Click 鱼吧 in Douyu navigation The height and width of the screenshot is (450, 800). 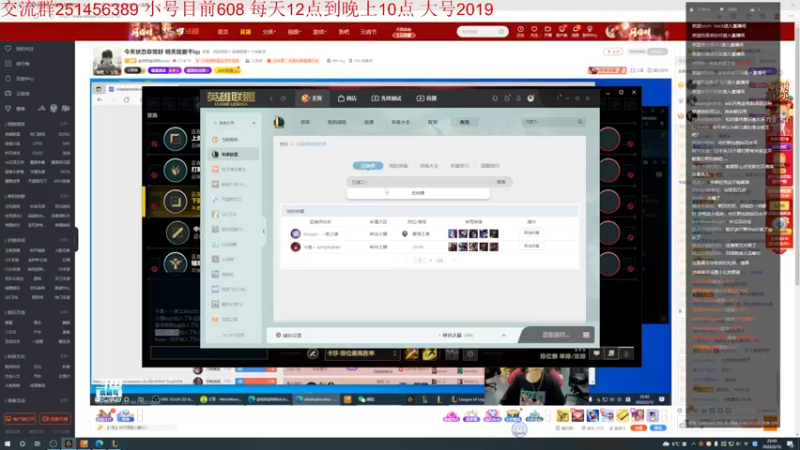(344, 32)
